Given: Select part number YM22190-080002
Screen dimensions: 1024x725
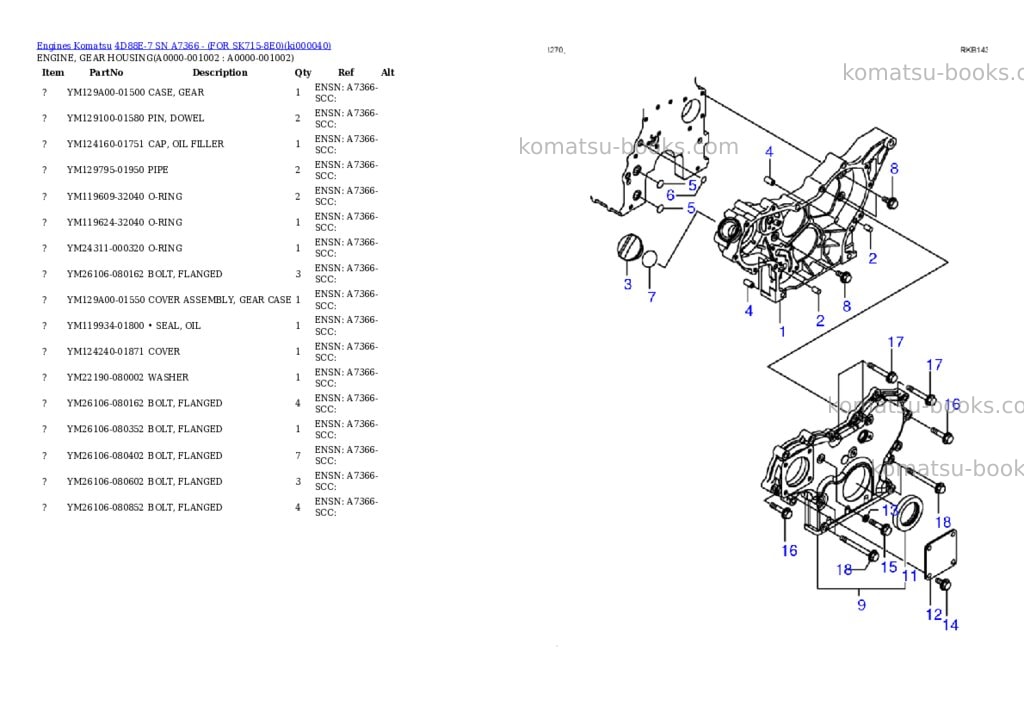Looking at the screenshot, I should [106, 378].
